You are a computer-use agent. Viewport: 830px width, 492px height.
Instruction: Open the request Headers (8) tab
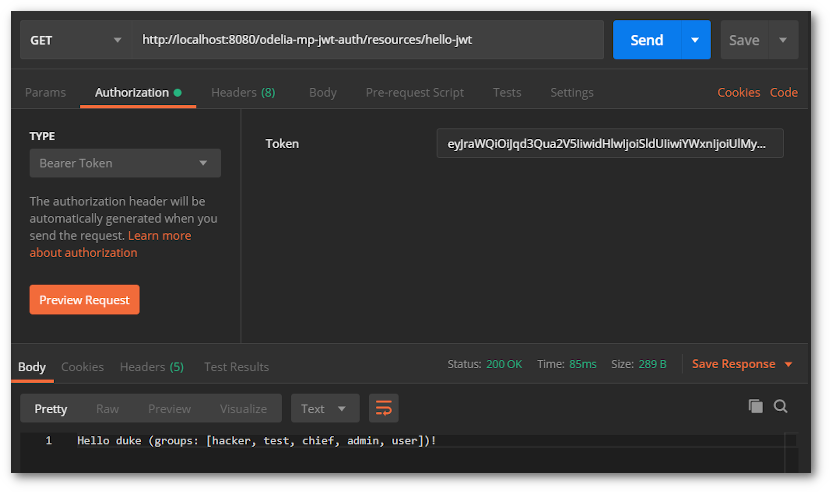tap(243, 92)
